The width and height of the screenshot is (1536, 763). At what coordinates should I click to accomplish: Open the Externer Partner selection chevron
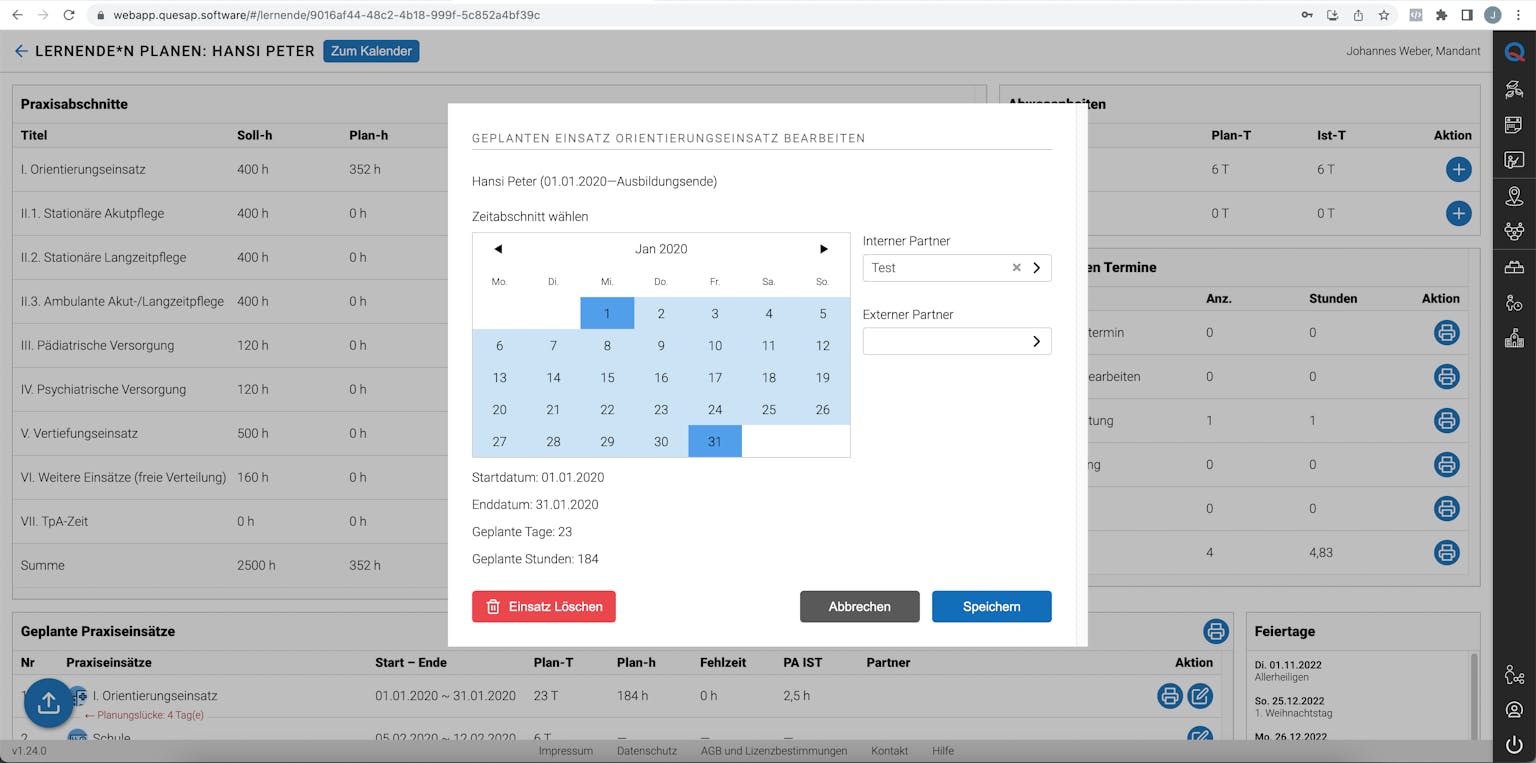tap(1035, 341)
